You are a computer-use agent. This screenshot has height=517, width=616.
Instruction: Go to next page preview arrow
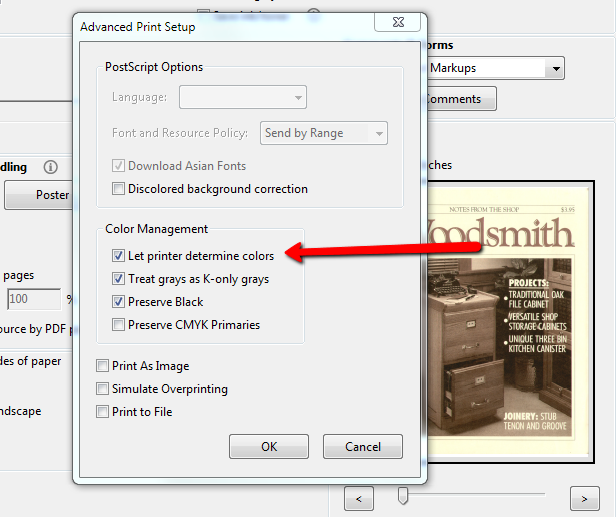click(584, 497)
